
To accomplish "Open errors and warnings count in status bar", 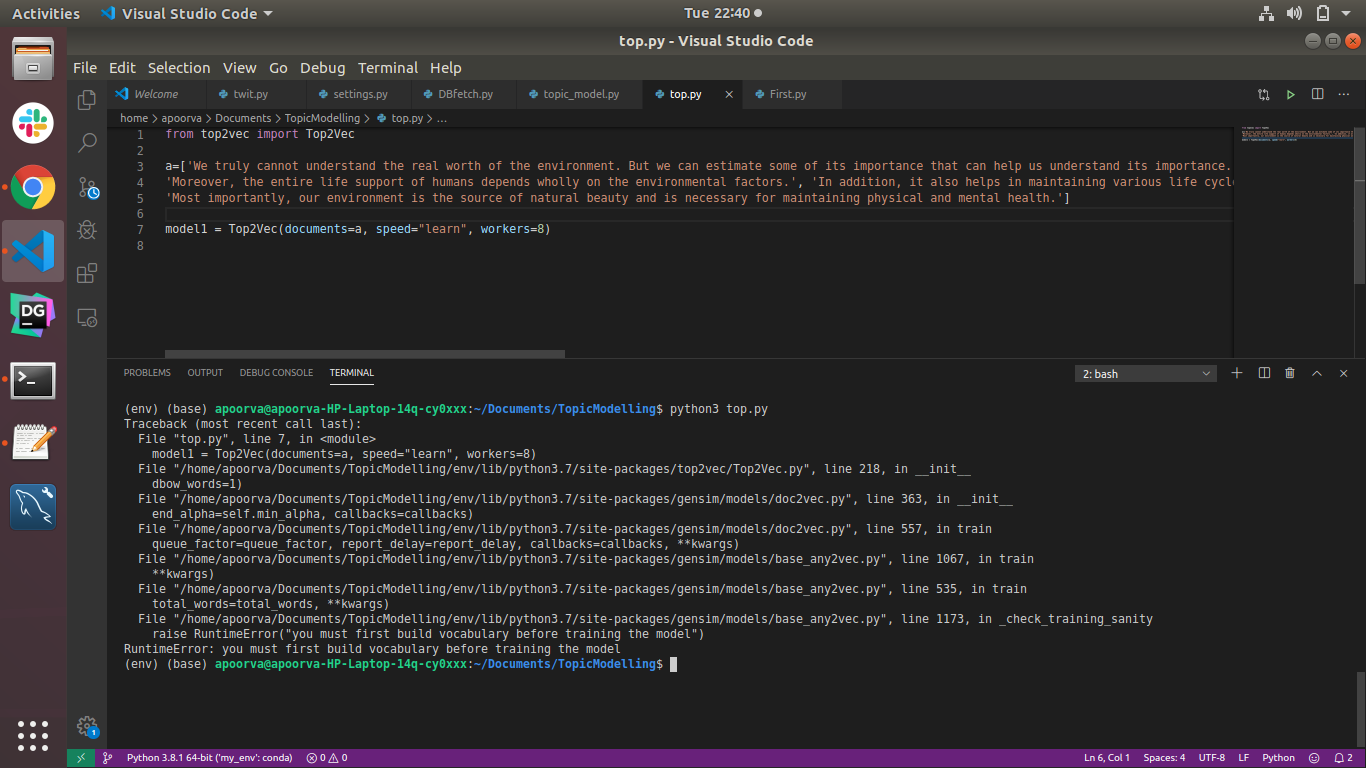I will pyautogui.click(x=327, y=758).
